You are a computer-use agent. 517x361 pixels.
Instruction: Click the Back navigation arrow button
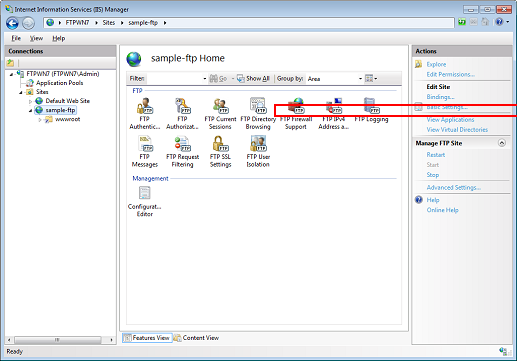point(13,23)
